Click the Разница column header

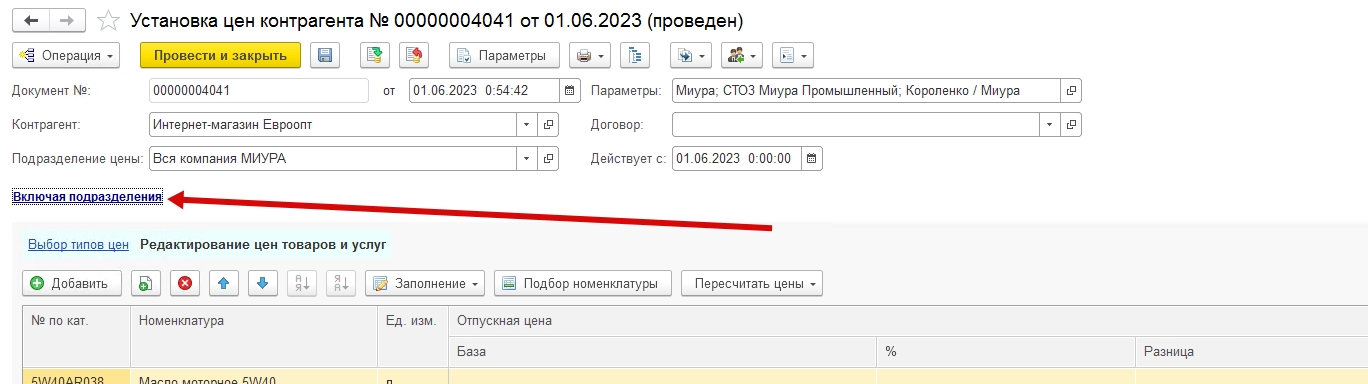pyautogui.click(x=1251, y=352)
